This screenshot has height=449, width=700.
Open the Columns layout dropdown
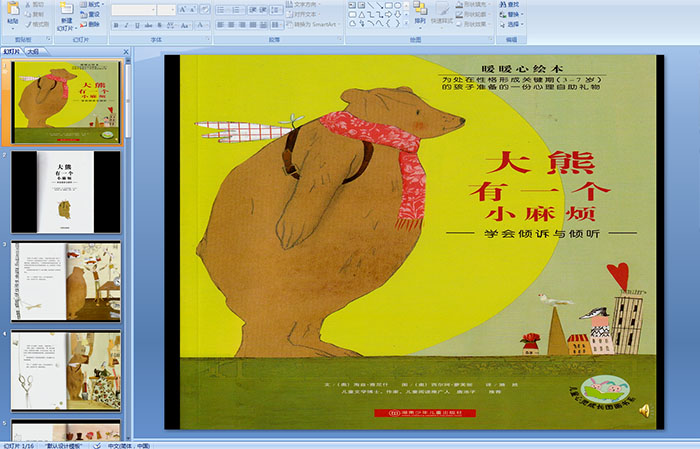[x=276, y=25]
